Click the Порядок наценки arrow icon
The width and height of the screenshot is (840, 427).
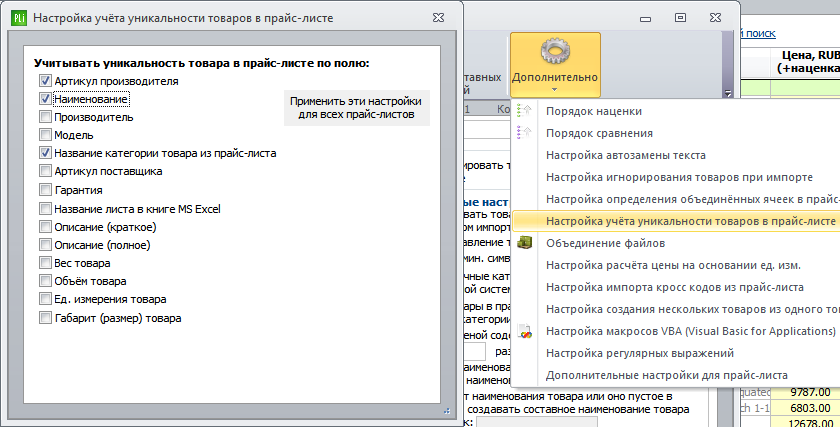tap(524, 111)
